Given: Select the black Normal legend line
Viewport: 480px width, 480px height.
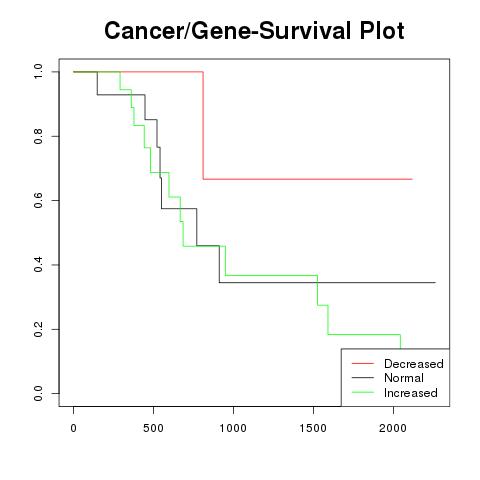Looking at the screenshot, I should [363, 378].
